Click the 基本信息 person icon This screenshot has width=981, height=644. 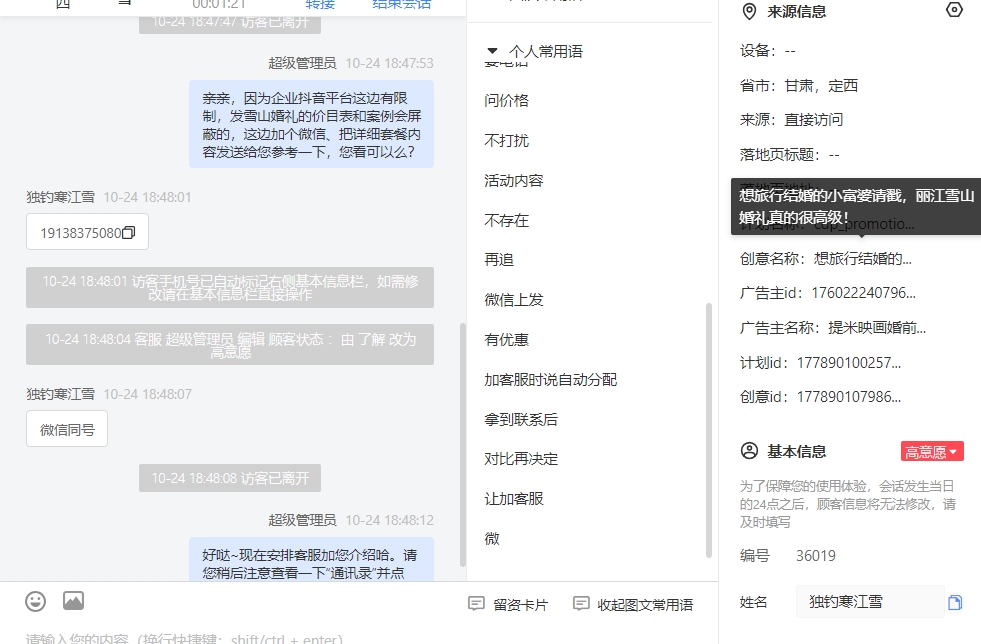coord(749,451)
